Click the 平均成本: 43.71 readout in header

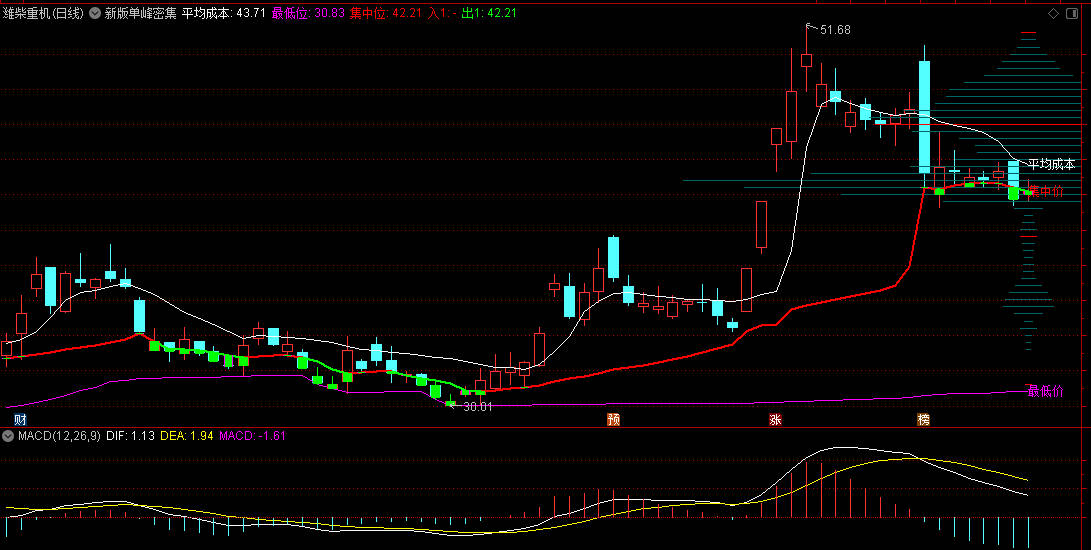(224, 13)
